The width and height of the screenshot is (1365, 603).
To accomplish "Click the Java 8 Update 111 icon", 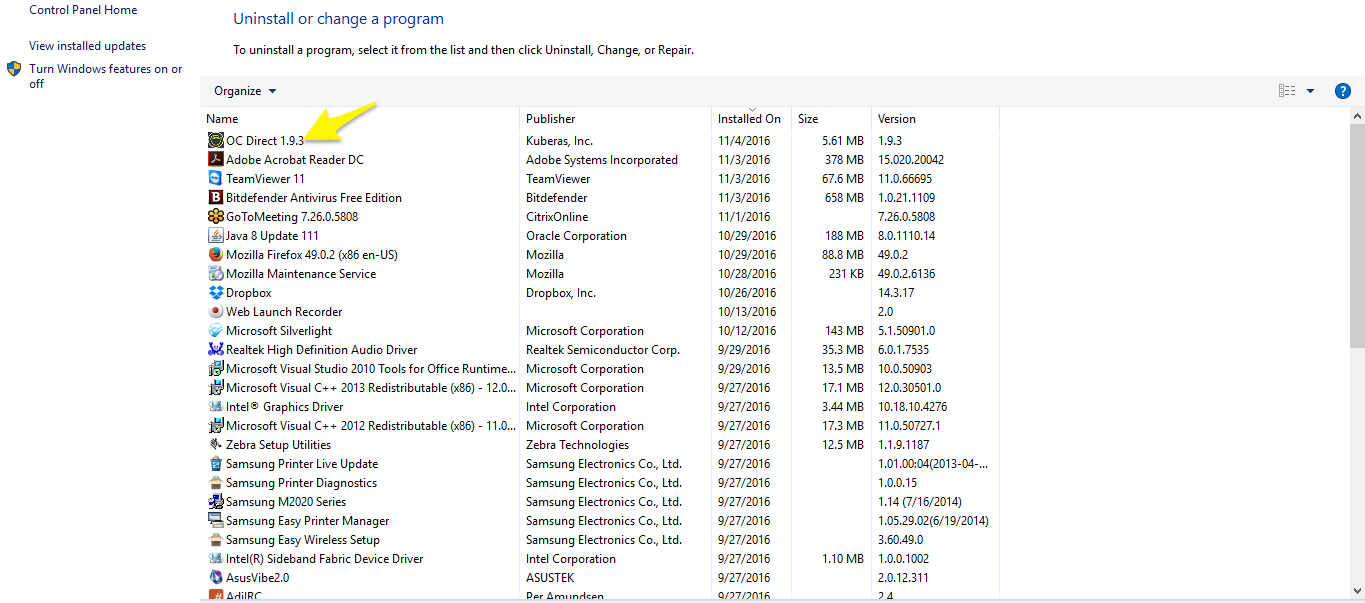I will click(216, 236).
